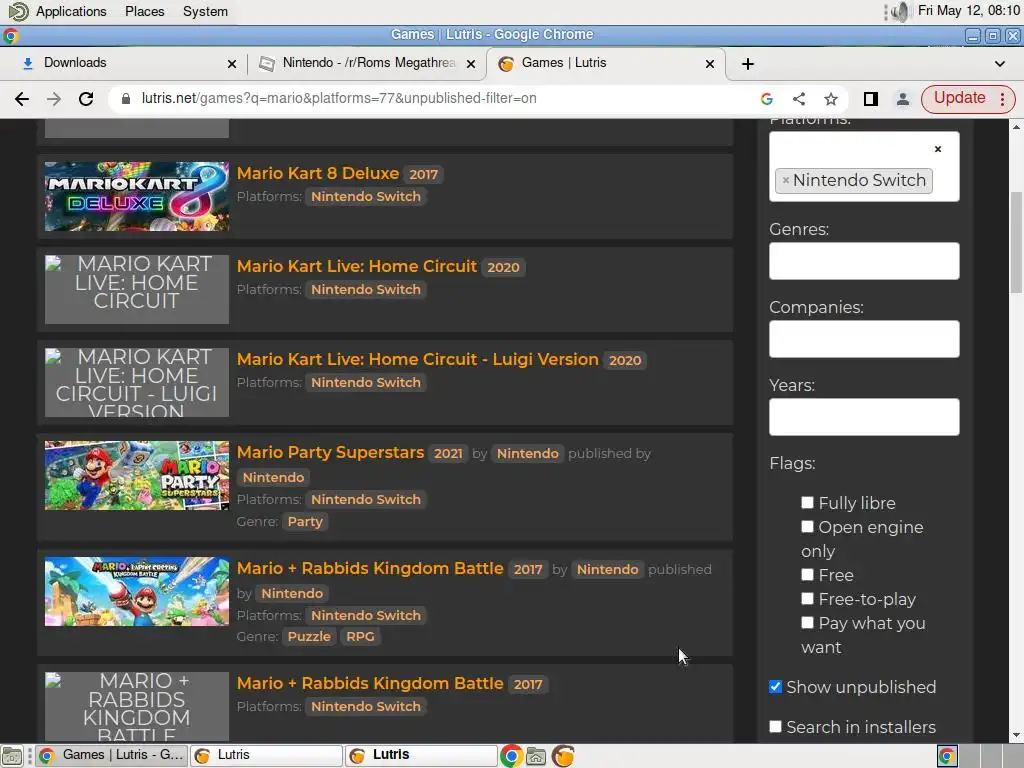
Task: Click the Chrome workspace icon at bottom right
Action: (947, 756)
